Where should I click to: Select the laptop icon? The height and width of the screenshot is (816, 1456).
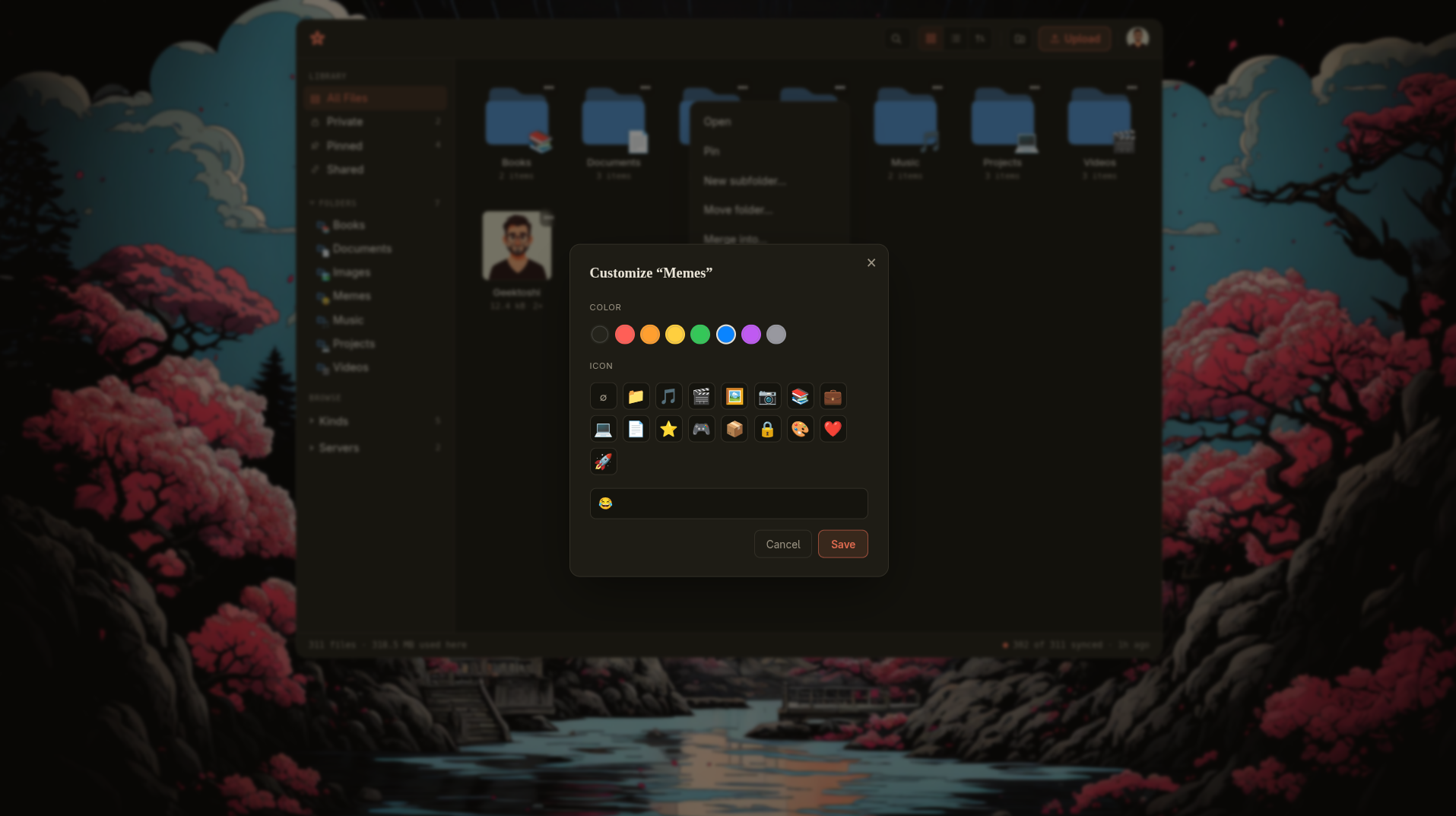point(603,429)
